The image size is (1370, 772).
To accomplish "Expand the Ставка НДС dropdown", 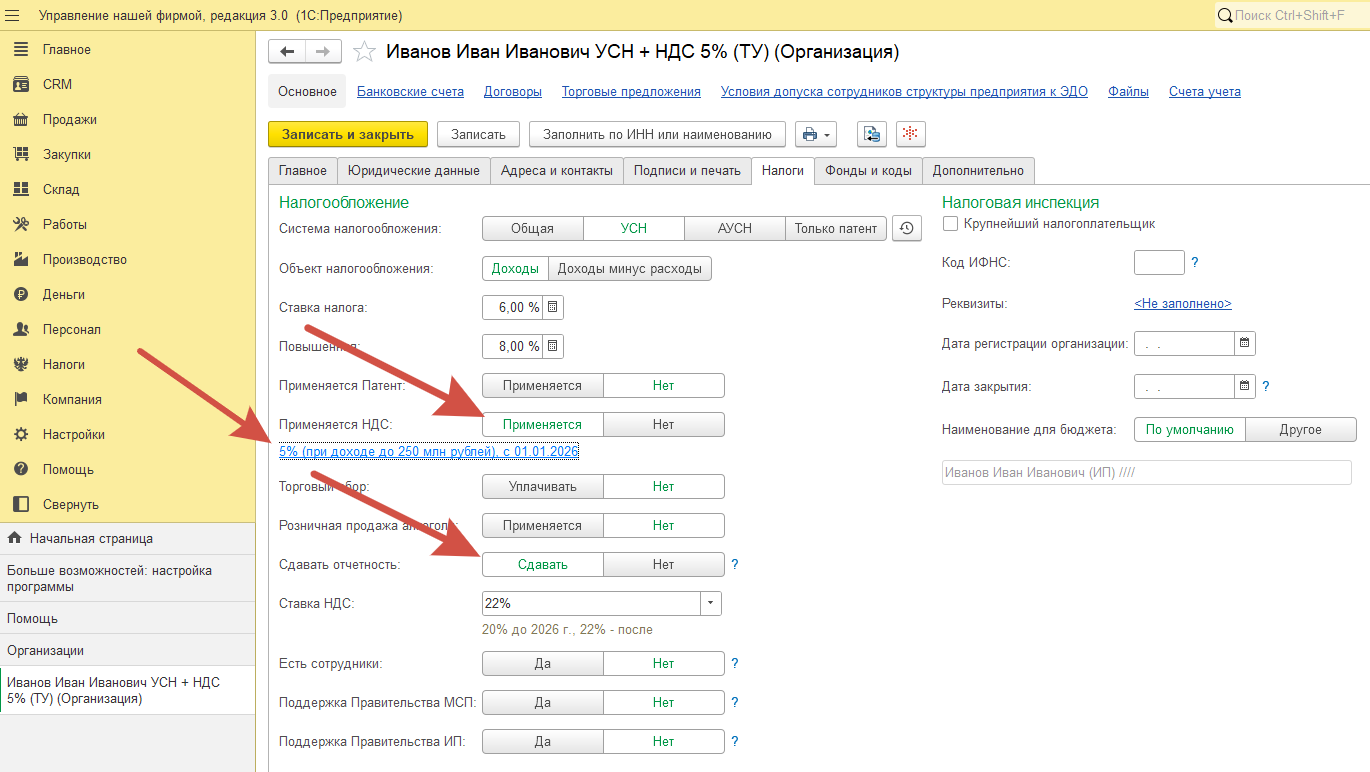I will [710, 603].
